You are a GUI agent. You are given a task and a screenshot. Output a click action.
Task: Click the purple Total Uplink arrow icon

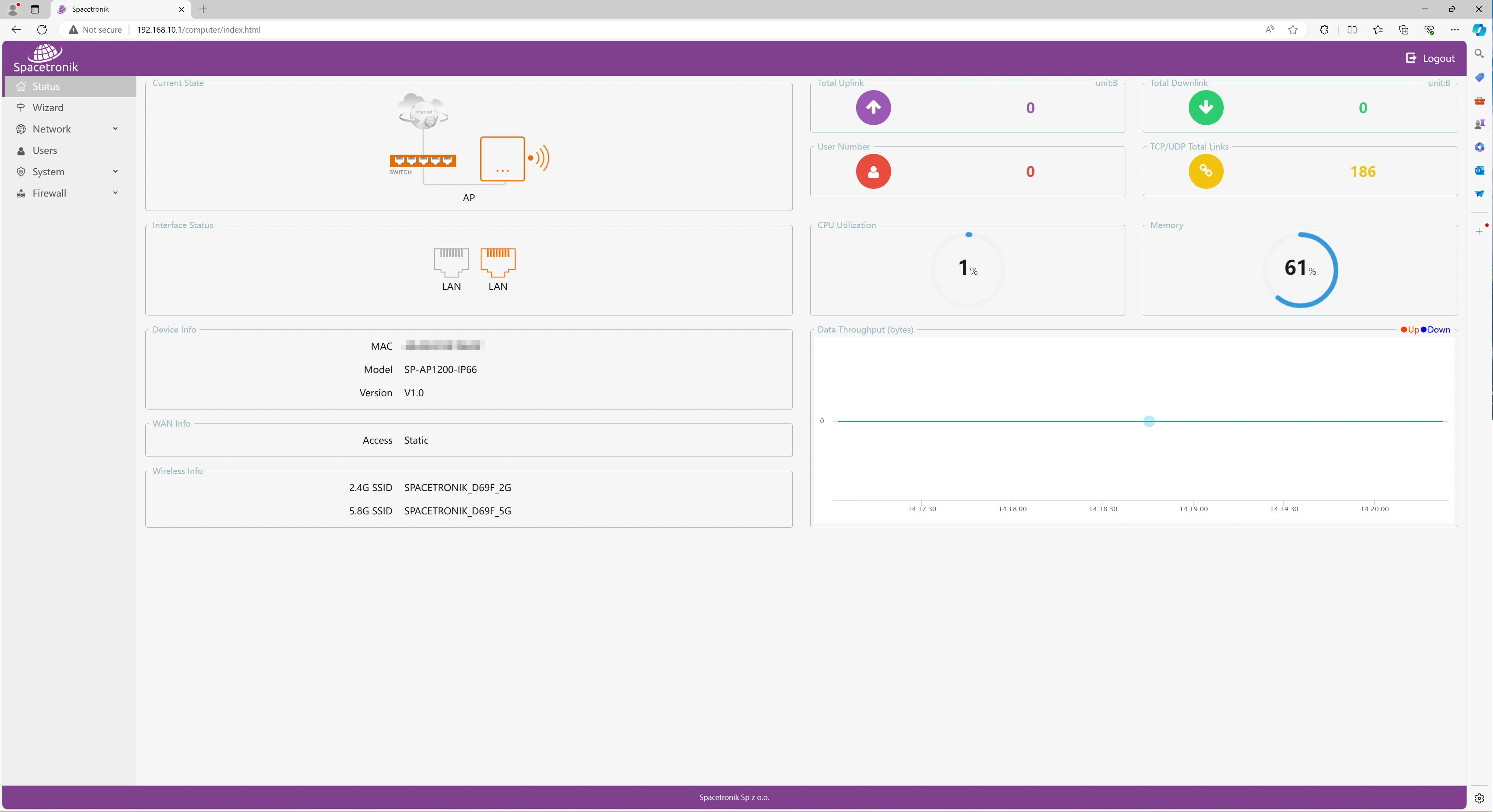point(873,107)
